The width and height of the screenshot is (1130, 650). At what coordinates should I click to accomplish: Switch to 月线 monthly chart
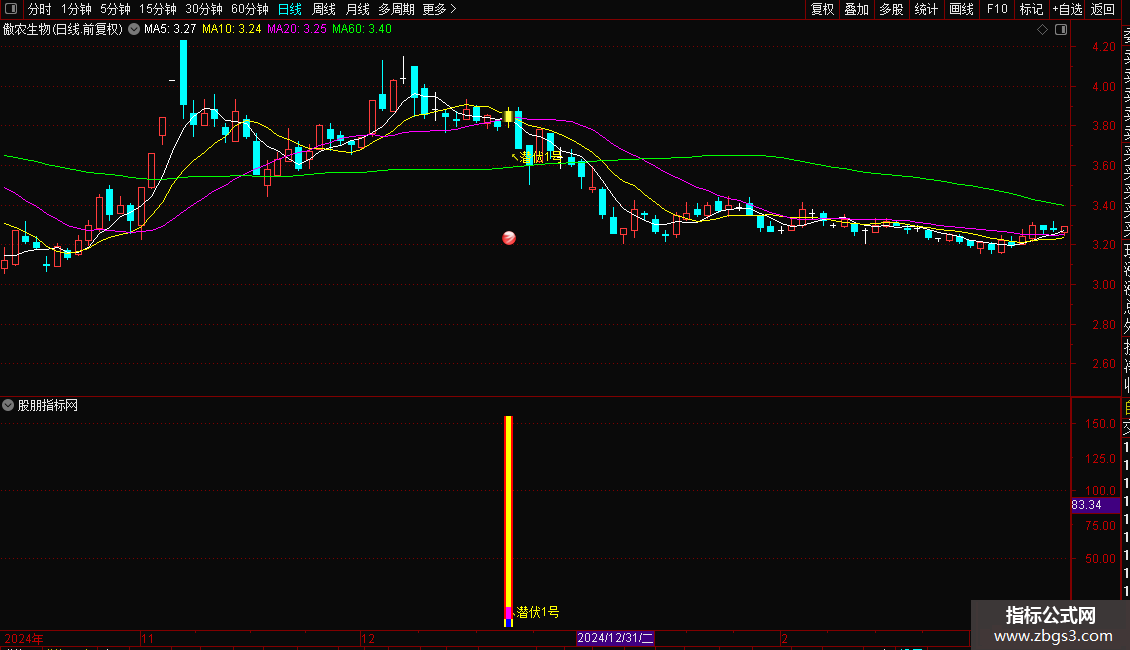pos(357,9)
